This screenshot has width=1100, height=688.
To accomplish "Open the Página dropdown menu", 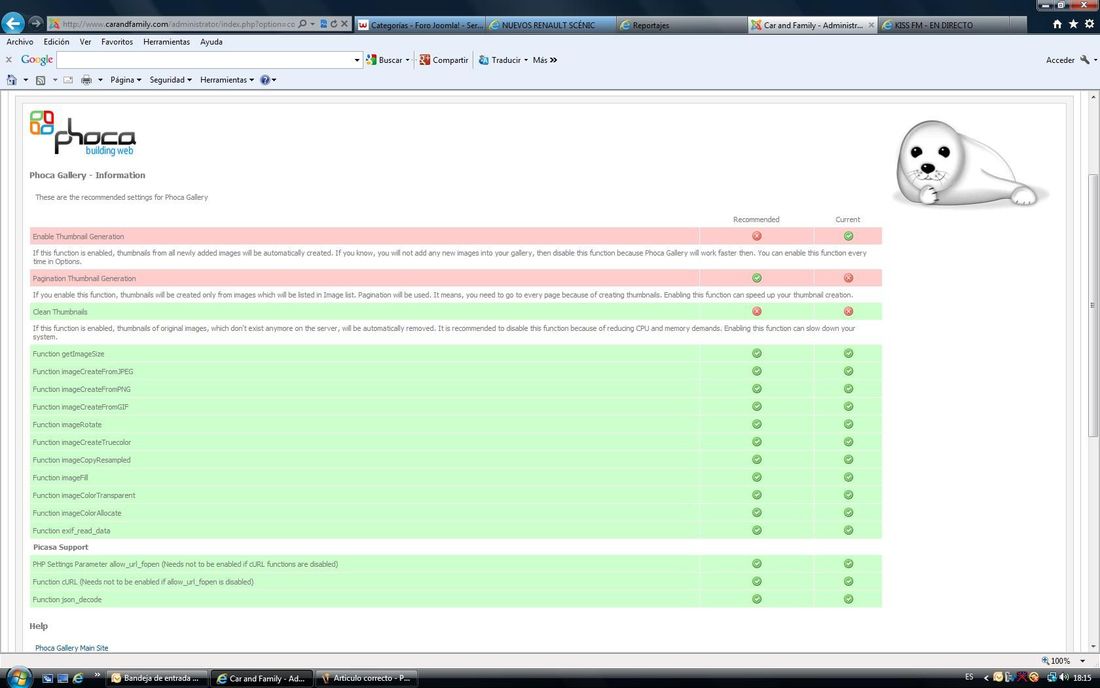I will click(x=126, y=80).
